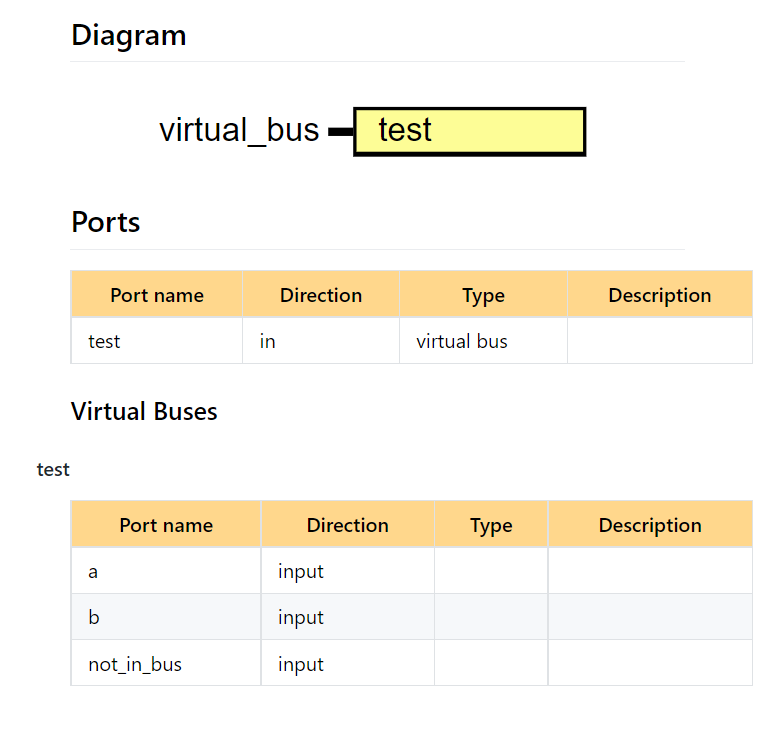Click the Diagram heading

(129, 36)
